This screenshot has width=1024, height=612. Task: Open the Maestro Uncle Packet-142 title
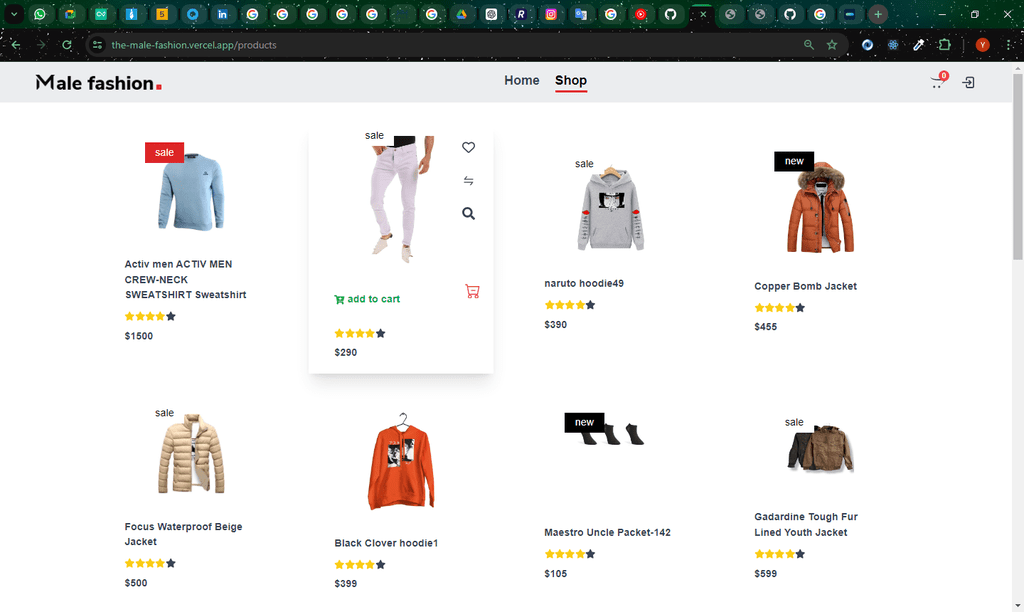click(x=607, y=532)
